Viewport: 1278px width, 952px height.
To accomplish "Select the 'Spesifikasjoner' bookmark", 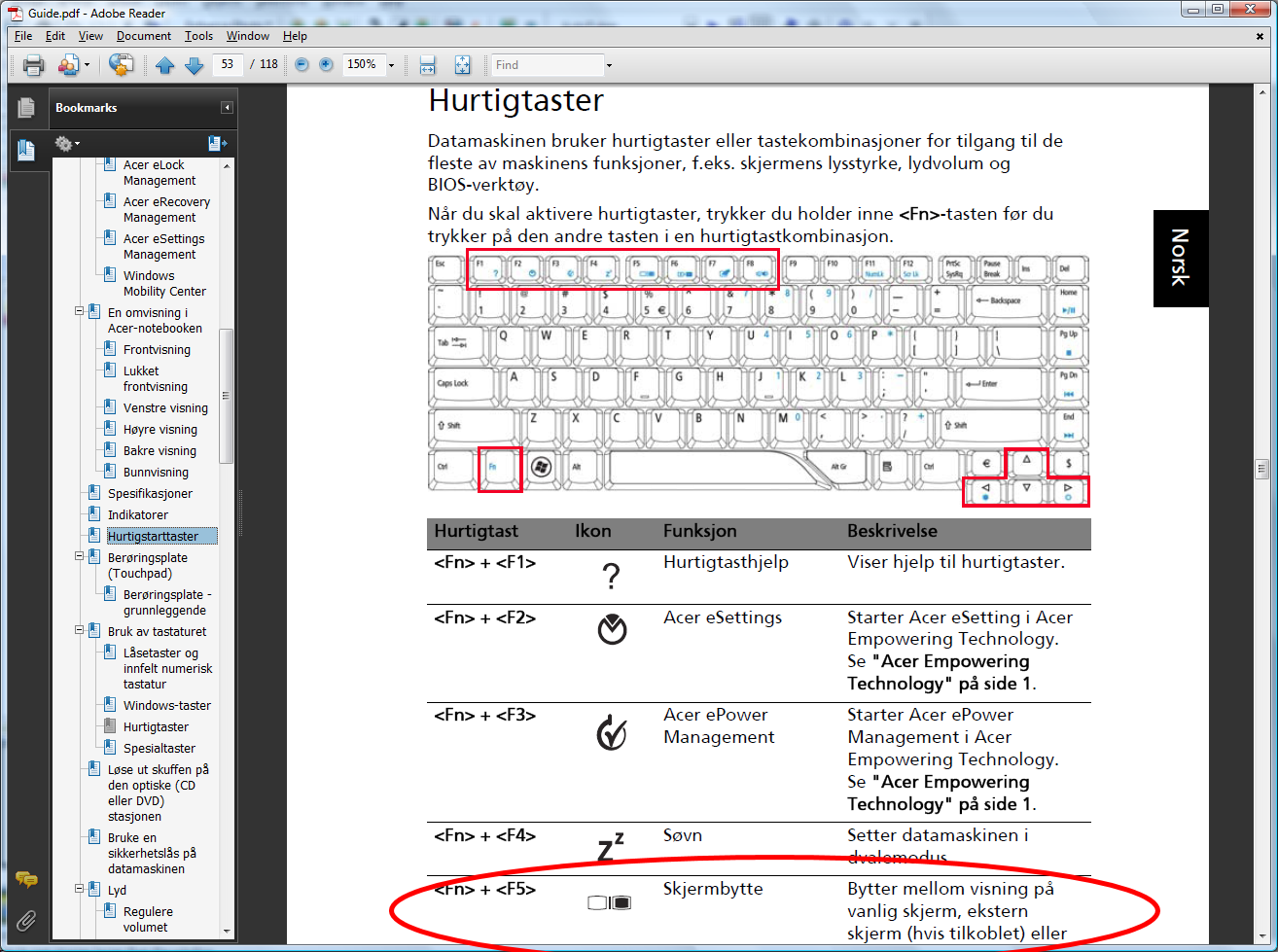I will point(150,494).
